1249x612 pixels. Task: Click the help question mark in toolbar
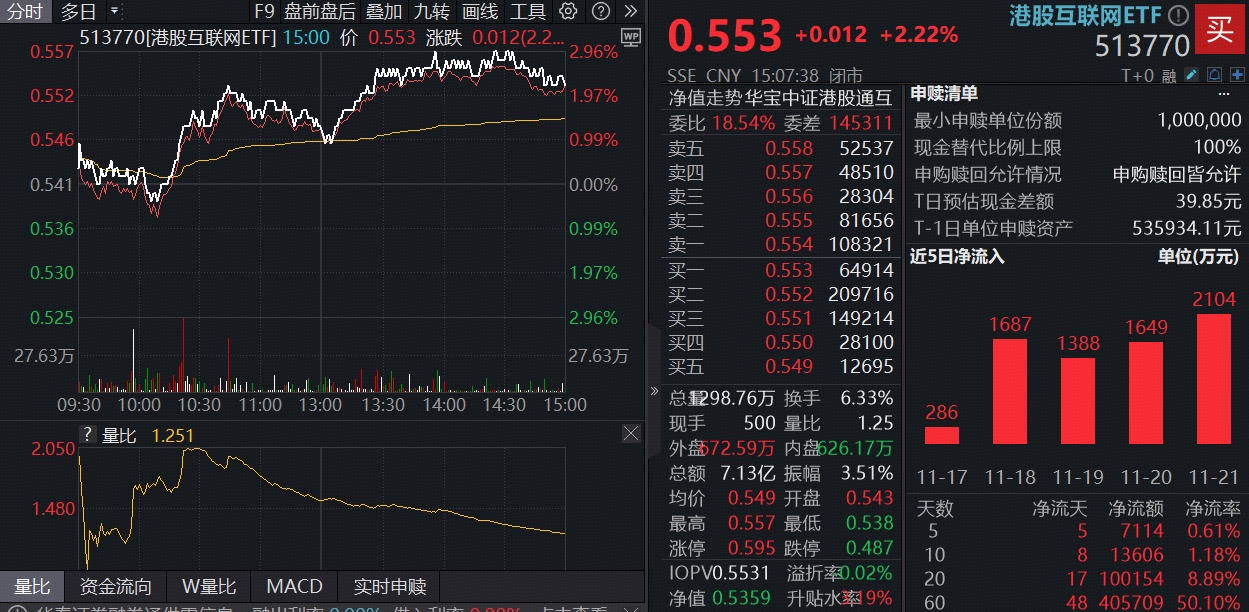600,12
